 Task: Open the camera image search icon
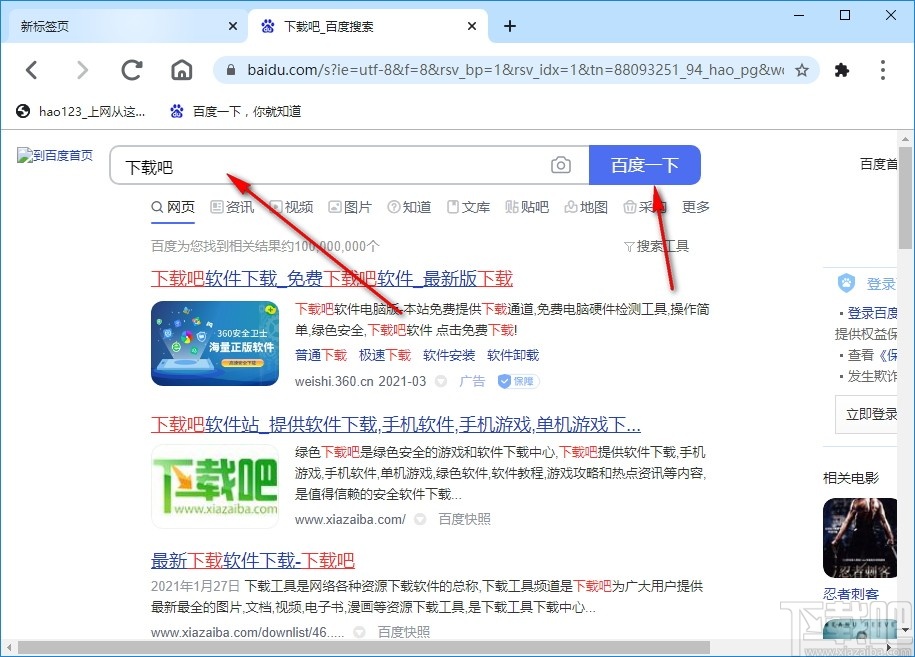[561, 165]
